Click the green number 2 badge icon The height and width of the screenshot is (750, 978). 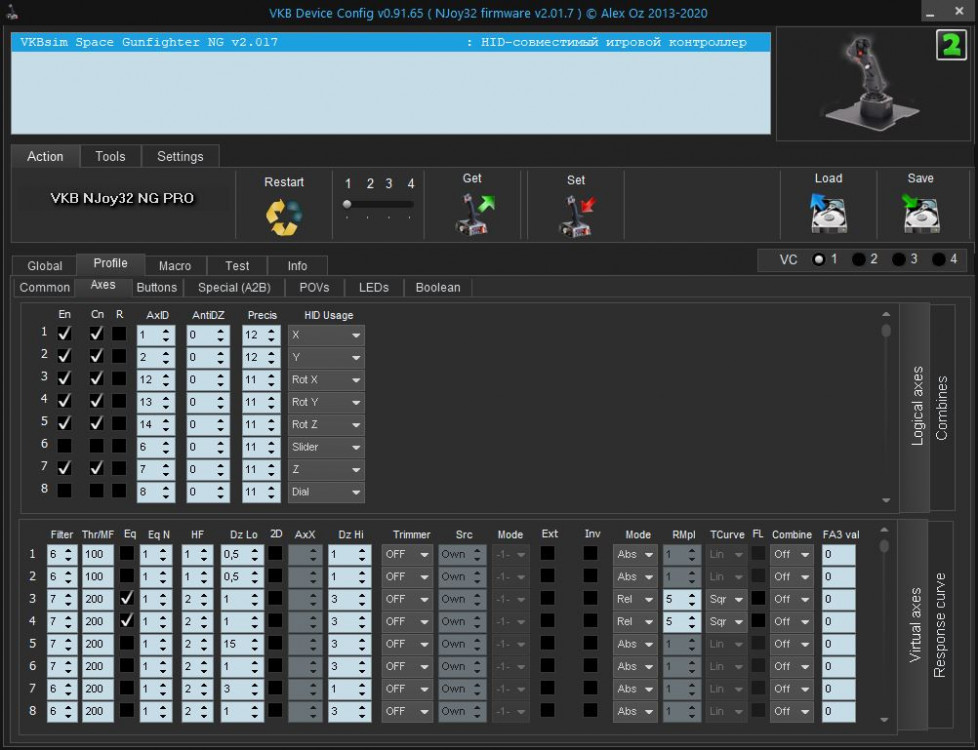tap(950, 46)
